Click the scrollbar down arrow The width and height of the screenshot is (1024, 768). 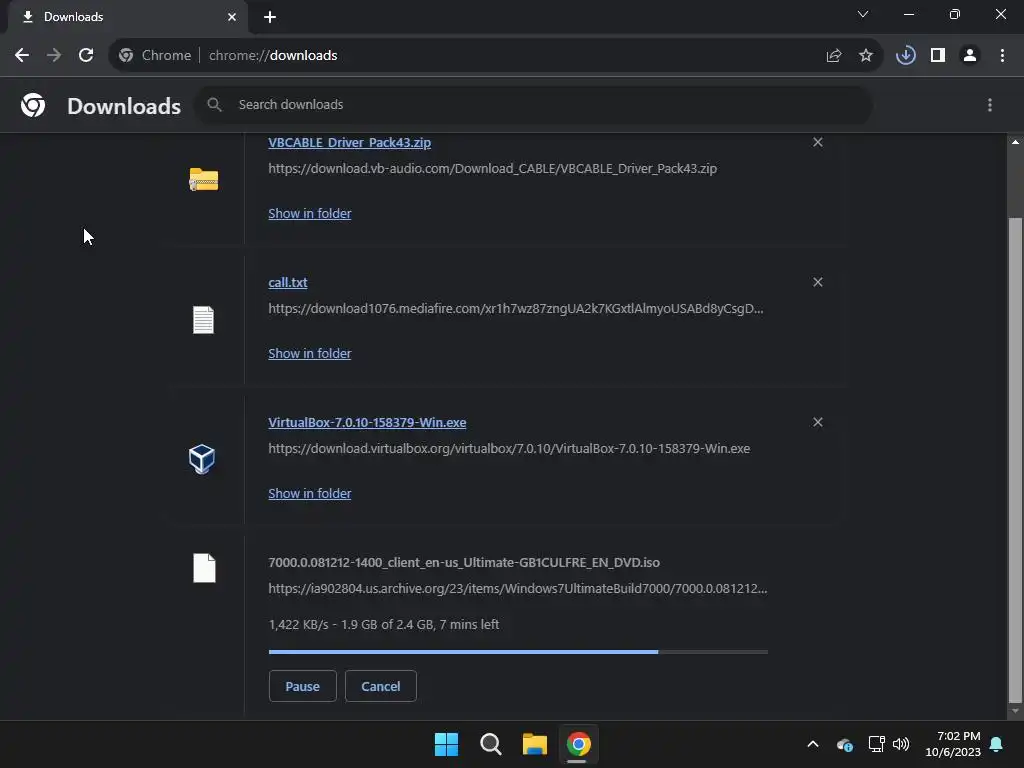point(1014,711)
